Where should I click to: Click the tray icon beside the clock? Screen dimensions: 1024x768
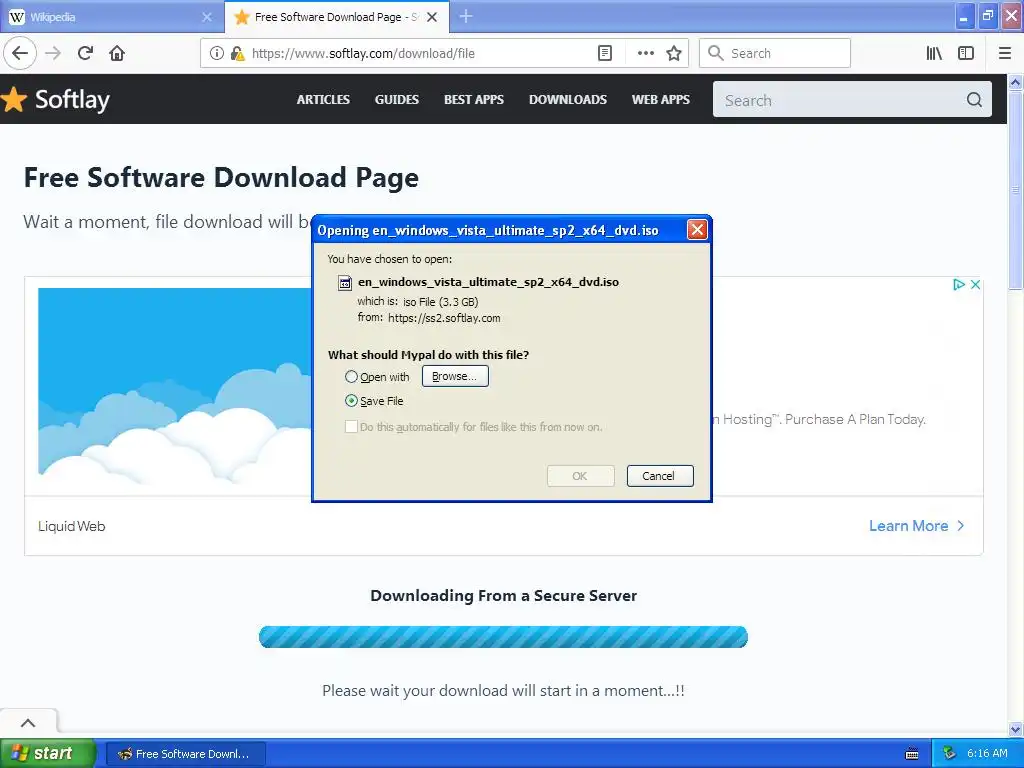tap(950, 754)
